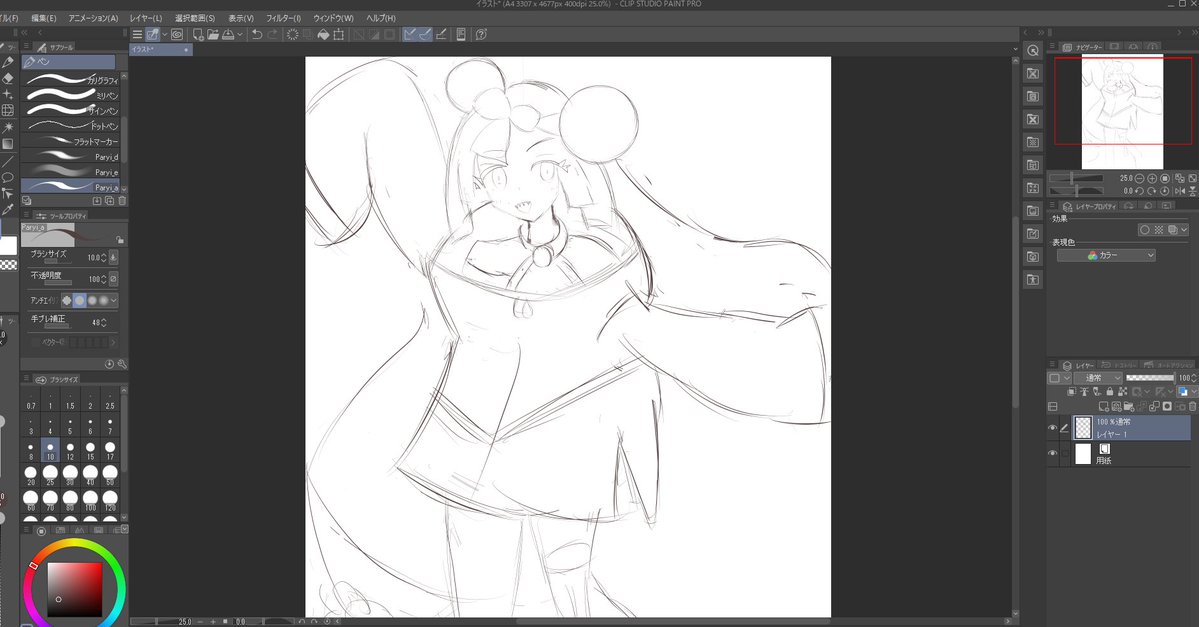
Task: Click the Clear layer icon
Action: coord(292,34)
